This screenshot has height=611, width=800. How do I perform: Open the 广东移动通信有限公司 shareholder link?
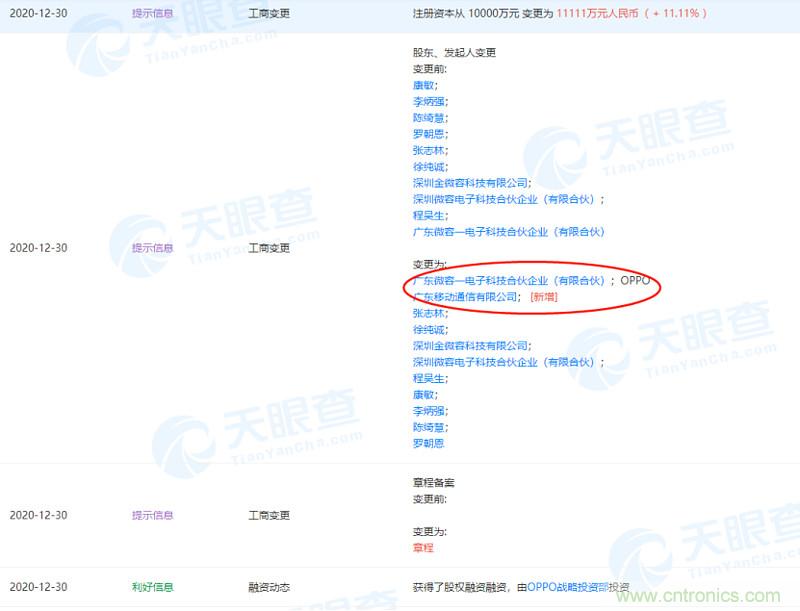click(x=465, y=297)
